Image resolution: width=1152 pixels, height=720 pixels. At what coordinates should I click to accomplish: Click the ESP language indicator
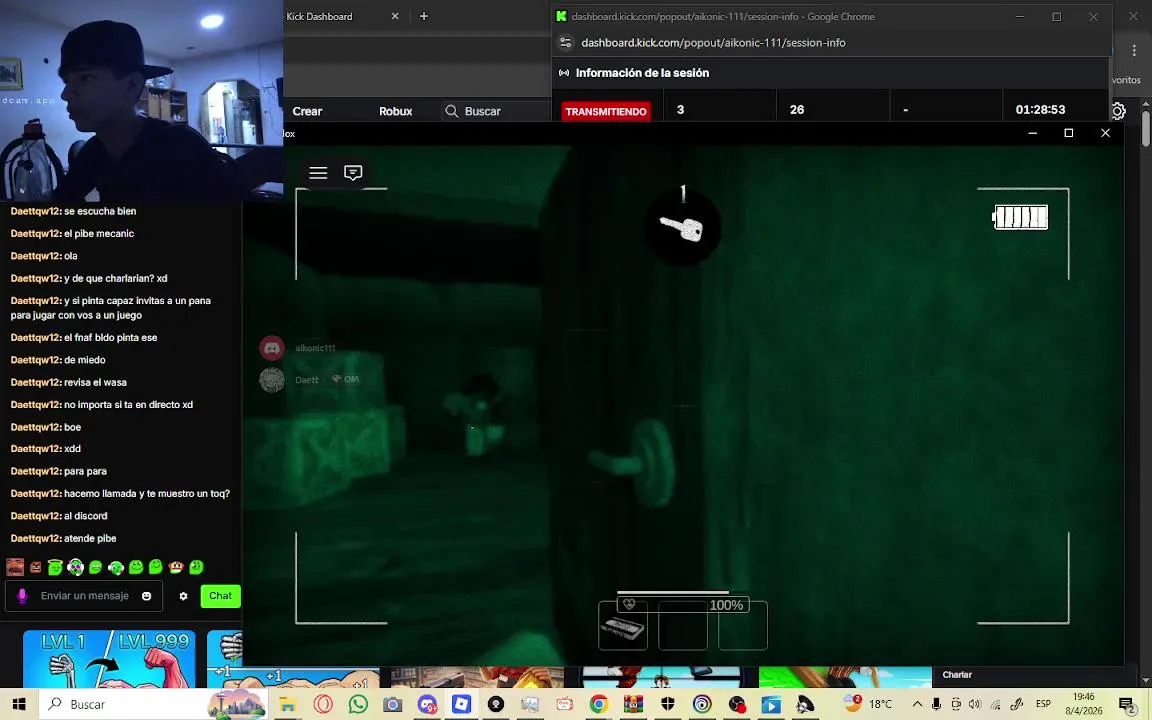pyautogui.click(x=1043, y=704)
